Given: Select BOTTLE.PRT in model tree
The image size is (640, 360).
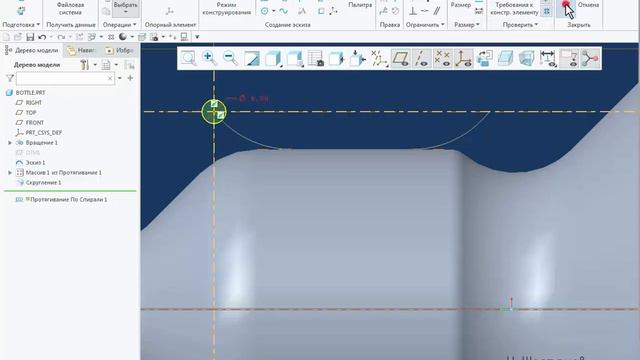Looking at the screenshot, I should click(x=31, y=93).
